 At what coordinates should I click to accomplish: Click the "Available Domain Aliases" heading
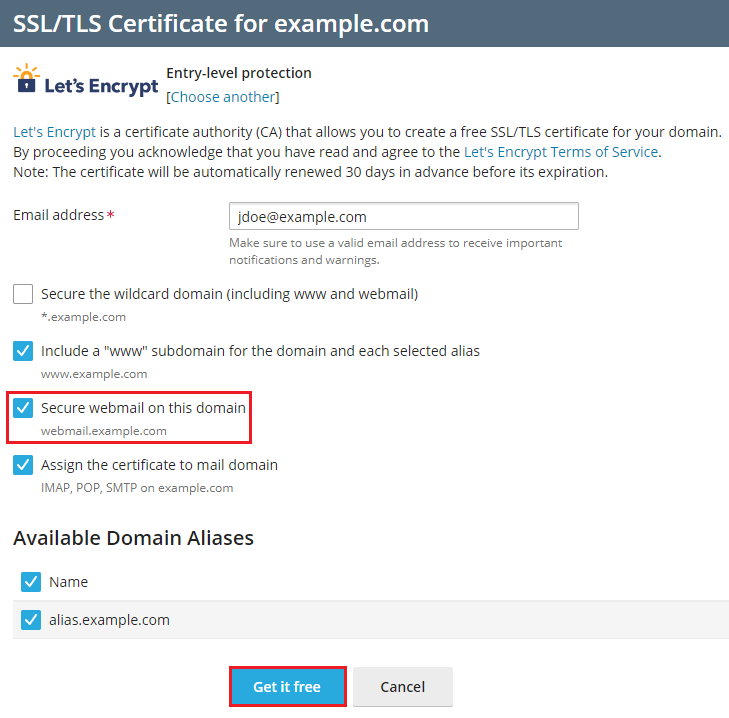[x=133, y=538]
